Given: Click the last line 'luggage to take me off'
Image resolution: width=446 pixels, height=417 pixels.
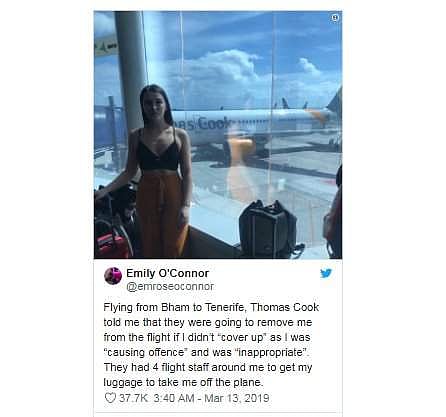Looking at the screenshot, I should [x=183, y=382].
